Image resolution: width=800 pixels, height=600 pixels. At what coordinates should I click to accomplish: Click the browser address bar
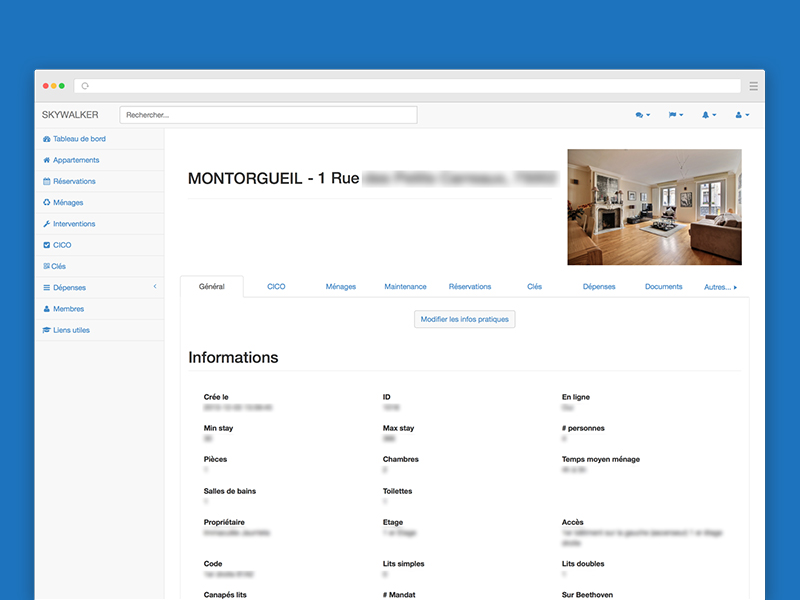pyautogui.click(x=407, y=86)
